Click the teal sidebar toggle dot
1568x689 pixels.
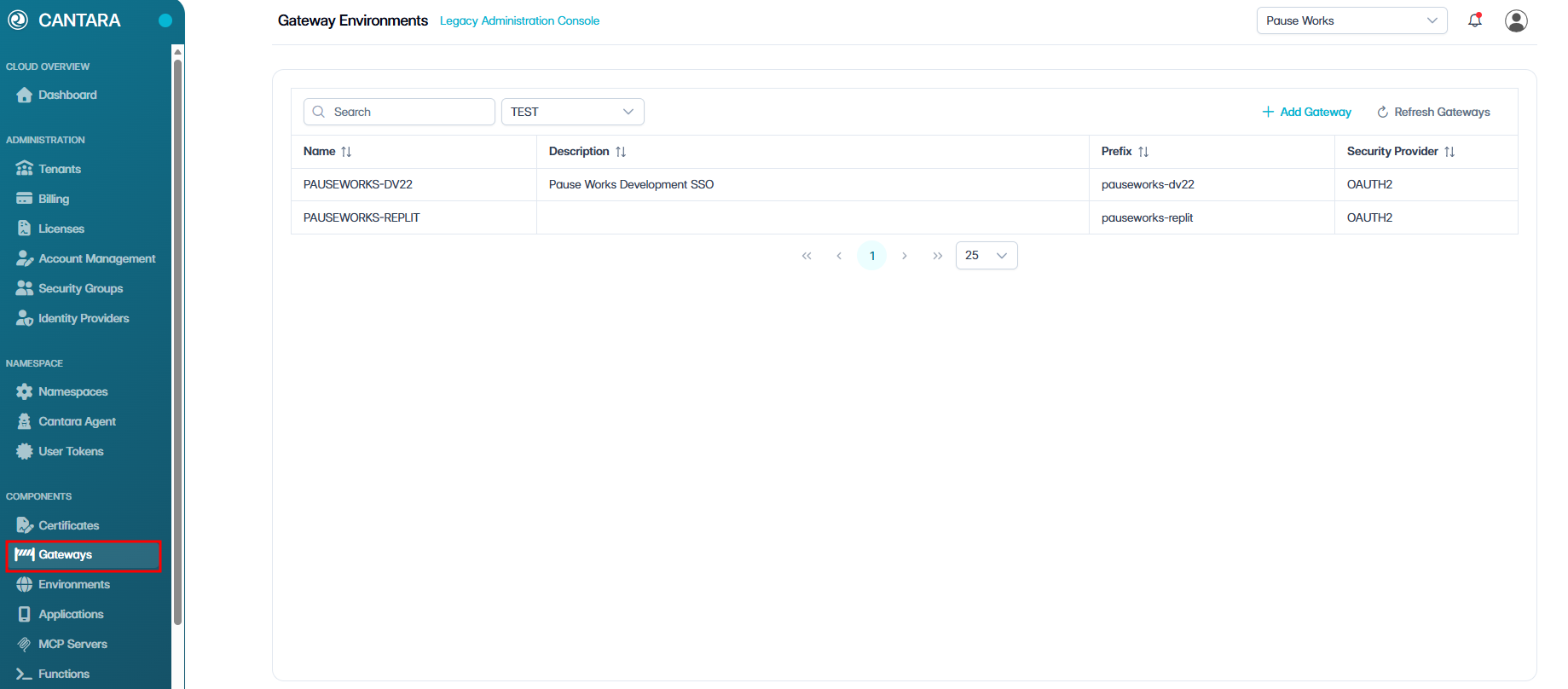pyautogui.click(x=165, y=20)
